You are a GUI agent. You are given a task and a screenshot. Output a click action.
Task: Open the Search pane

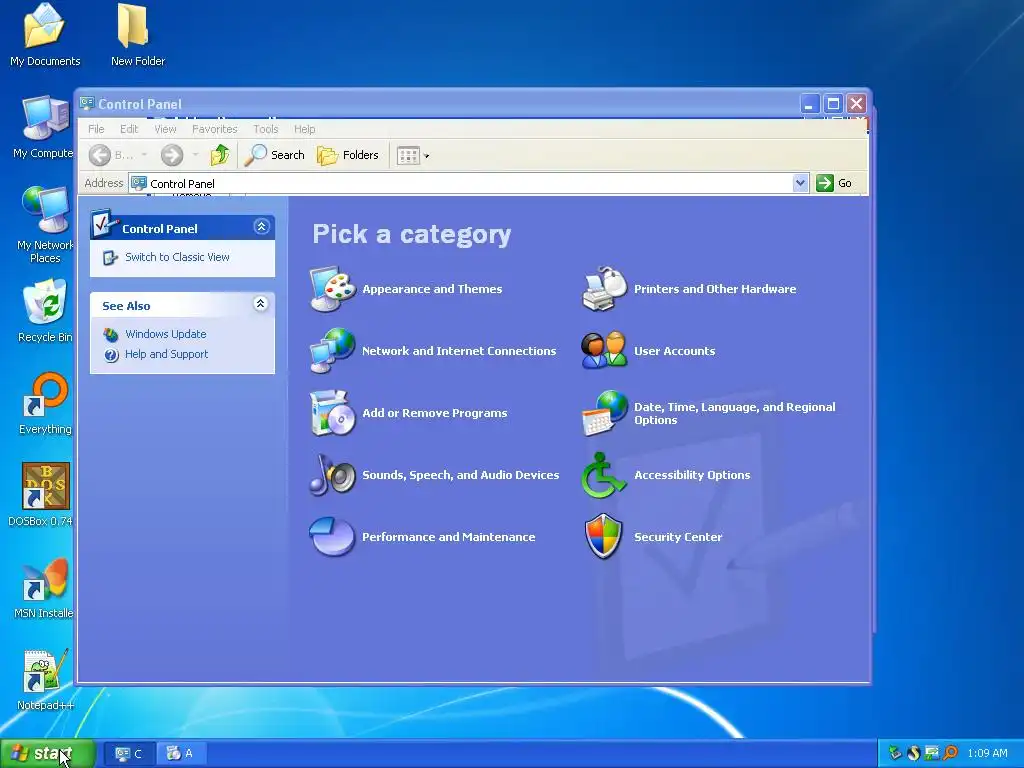pyautogui.click(x=274, y=155)
